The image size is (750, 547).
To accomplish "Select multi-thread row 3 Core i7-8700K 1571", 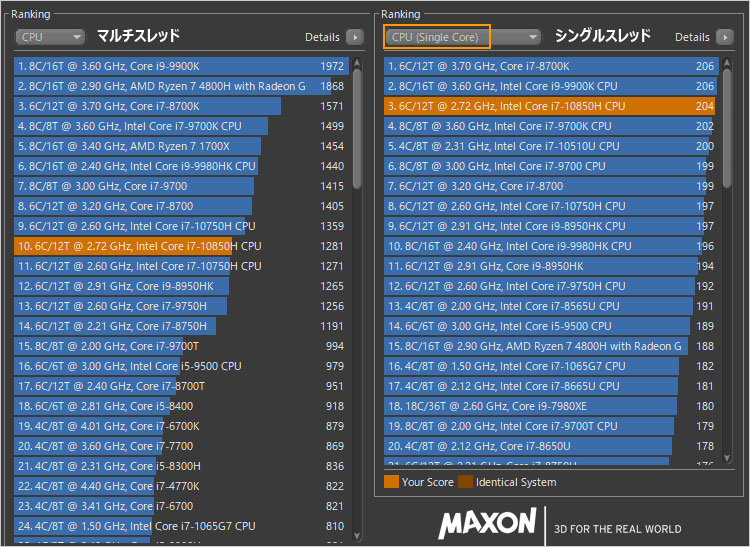I will click(x=182, y=106).
